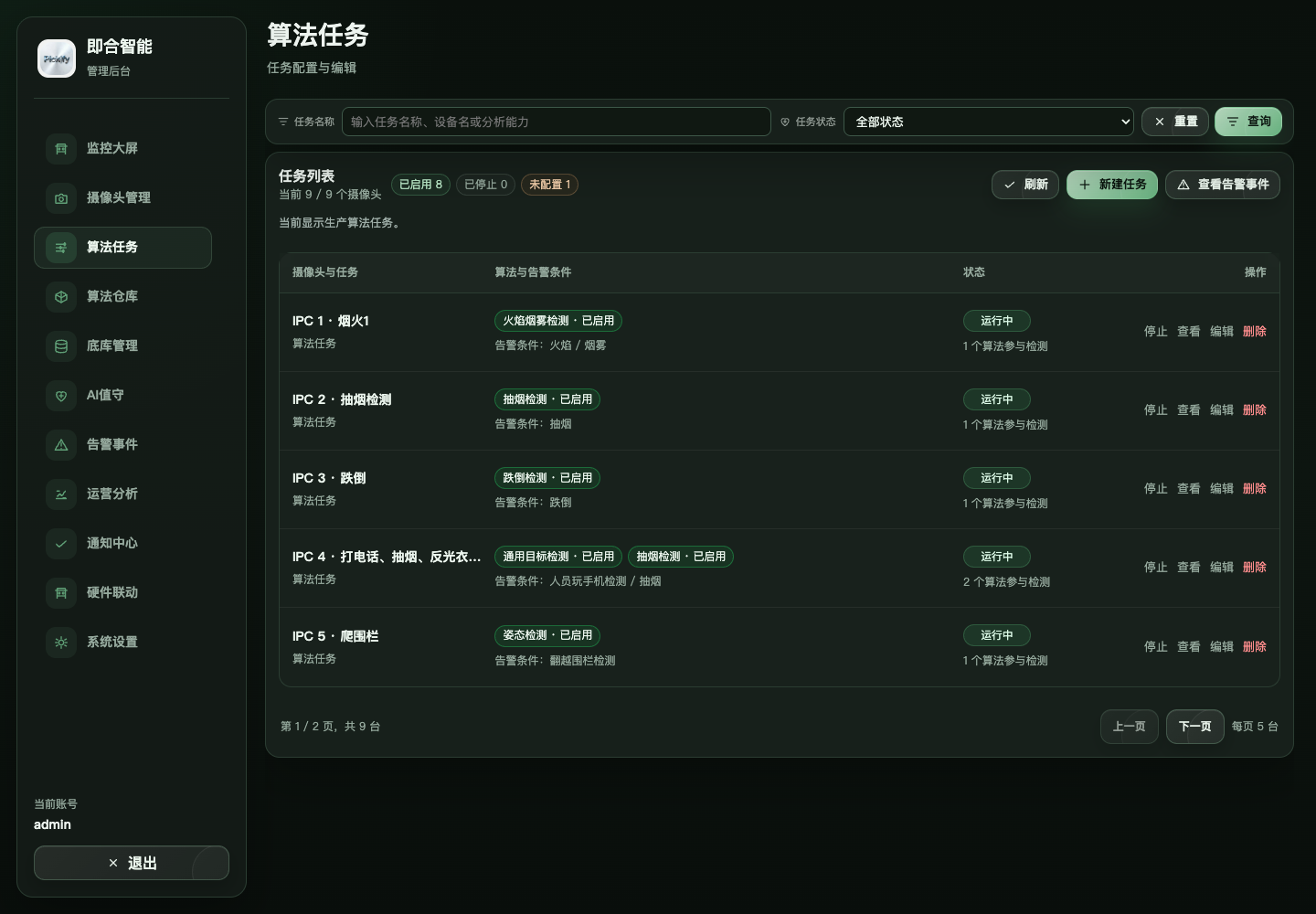Click the 火焰烟雾检测 · 已启用 tag

pos(558,321)
